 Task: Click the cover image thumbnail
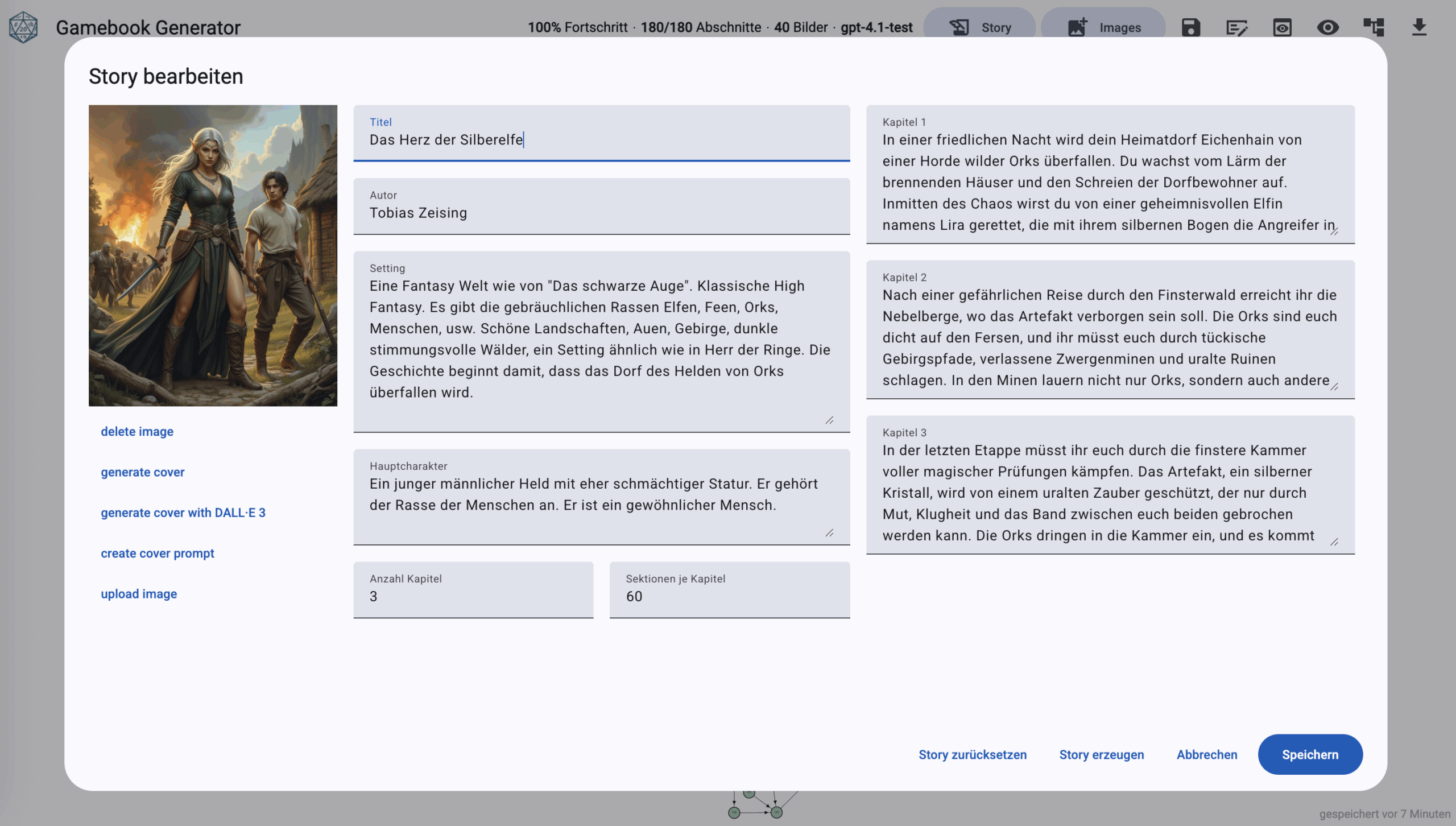pos(213,255)
